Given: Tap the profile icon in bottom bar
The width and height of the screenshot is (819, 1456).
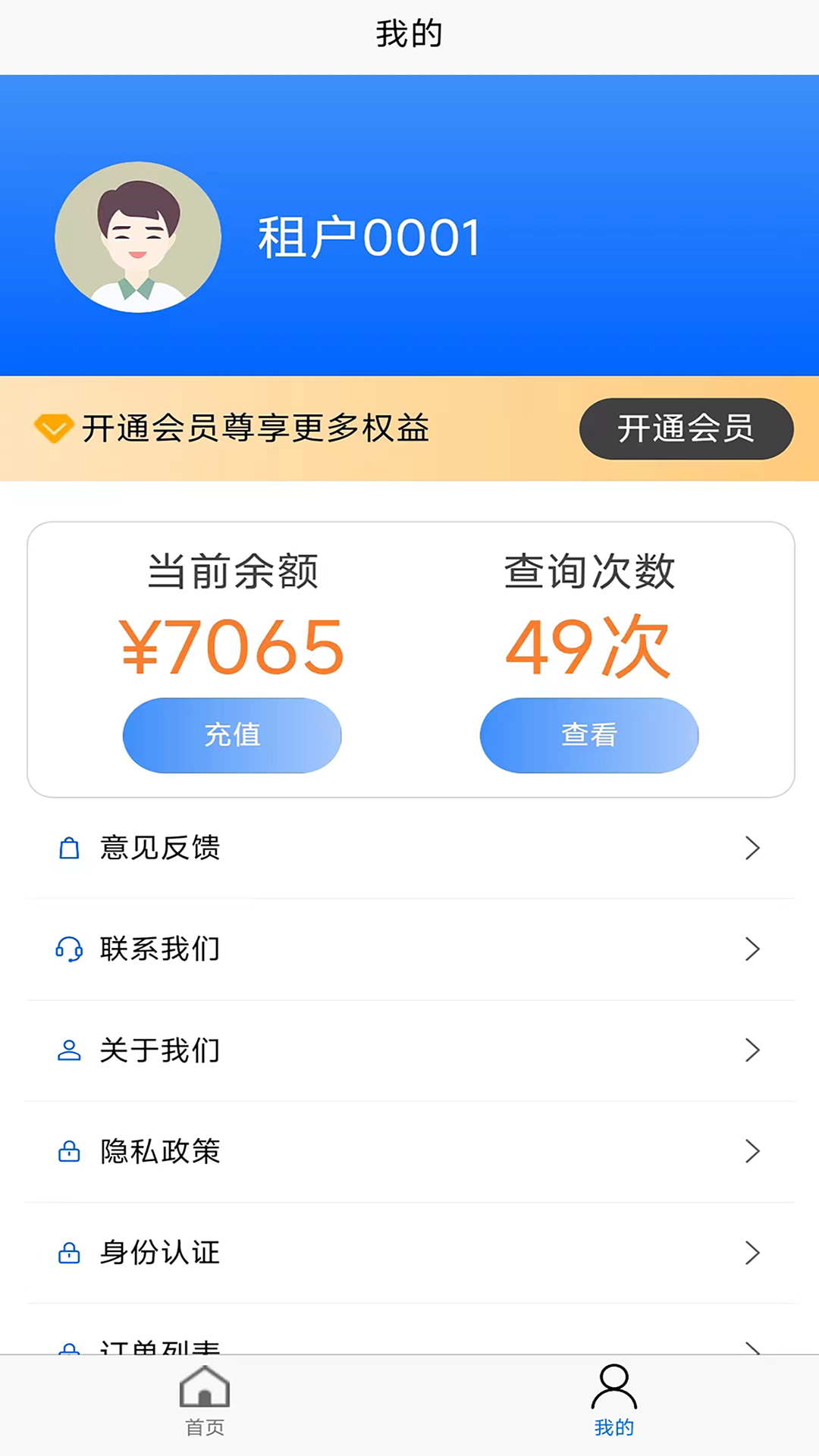Looking at the screenshot, I should point(614,1387).
